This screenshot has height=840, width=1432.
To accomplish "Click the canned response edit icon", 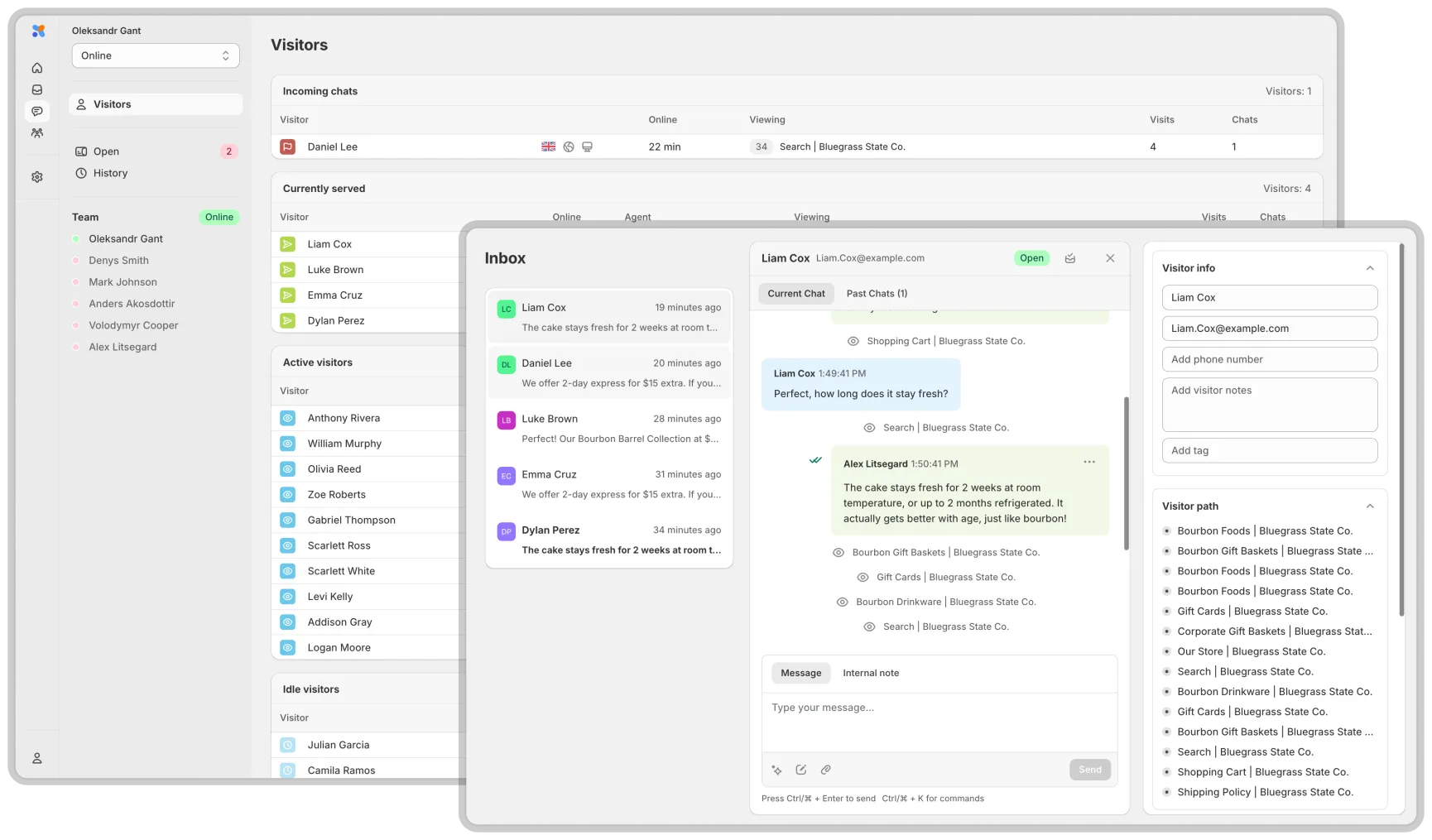I will (x=801, y=770).
